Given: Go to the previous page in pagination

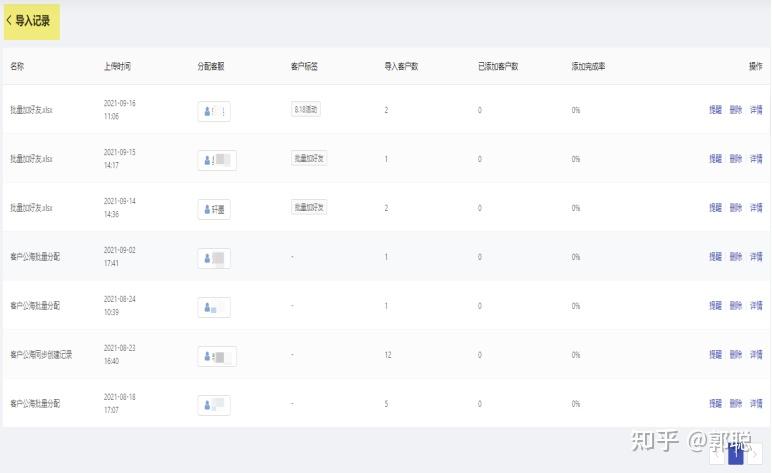Looking at the screenshot, I should tap(717, 455).
